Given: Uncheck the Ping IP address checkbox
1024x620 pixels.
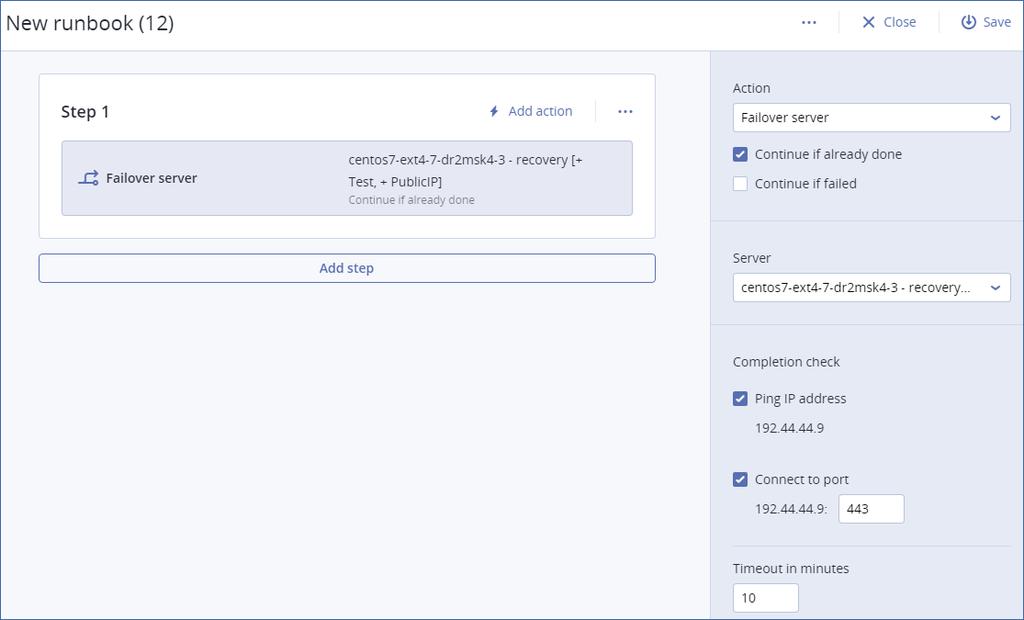Looking at the screenshot, I should pyautogui.click(x=740, y=399).
